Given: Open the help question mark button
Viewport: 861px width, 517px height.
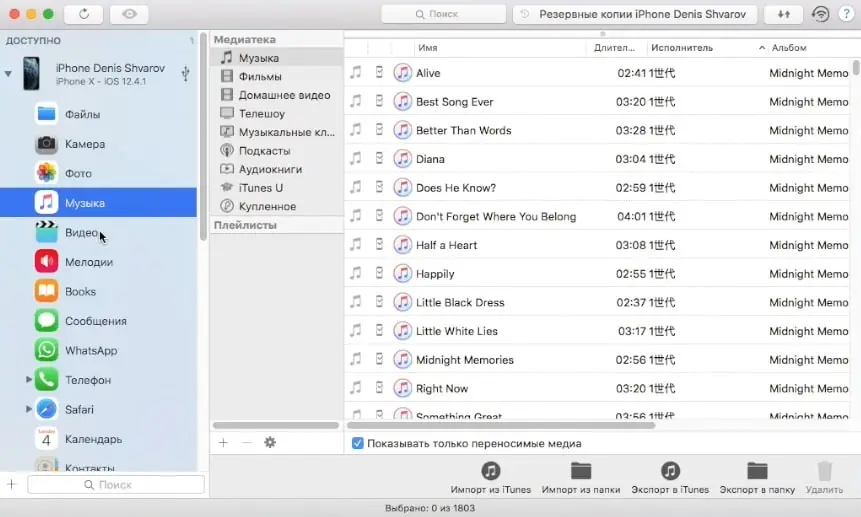Looking at the screenshot, I should pyautogui.click(x=846, y=14).
